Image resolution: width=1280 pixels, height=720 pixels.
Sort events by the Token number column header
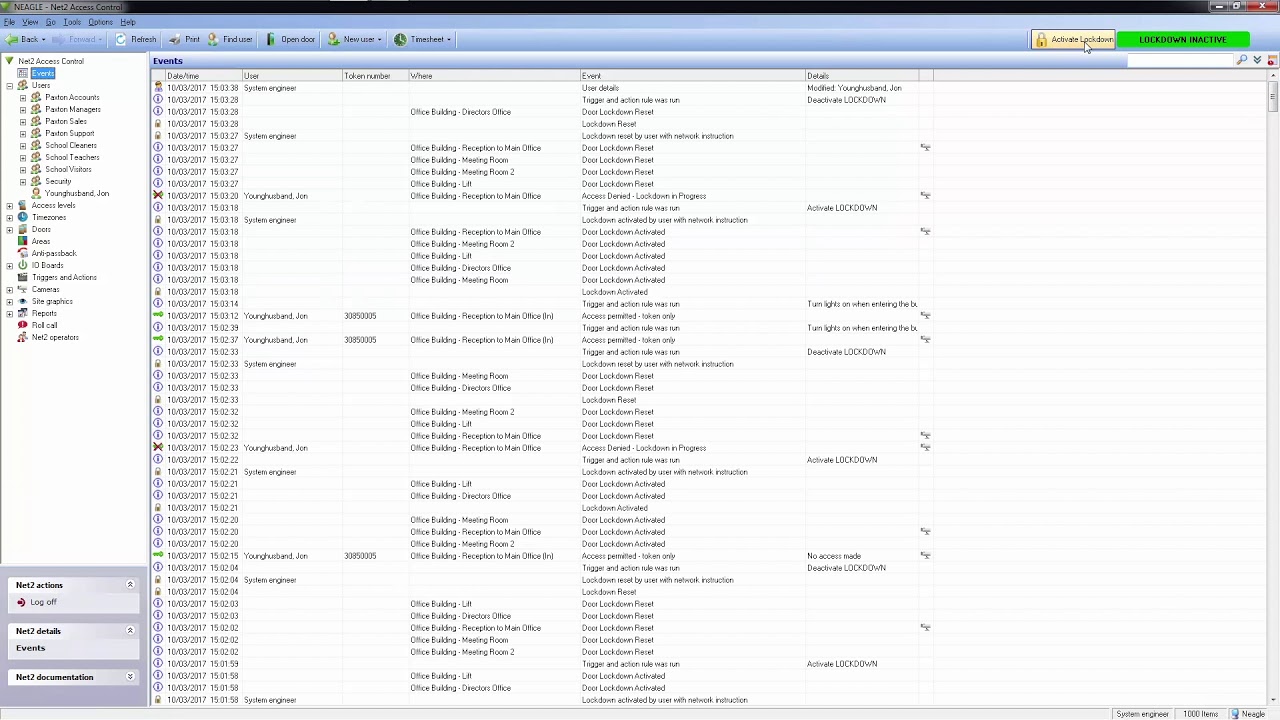tap(374, 76)
